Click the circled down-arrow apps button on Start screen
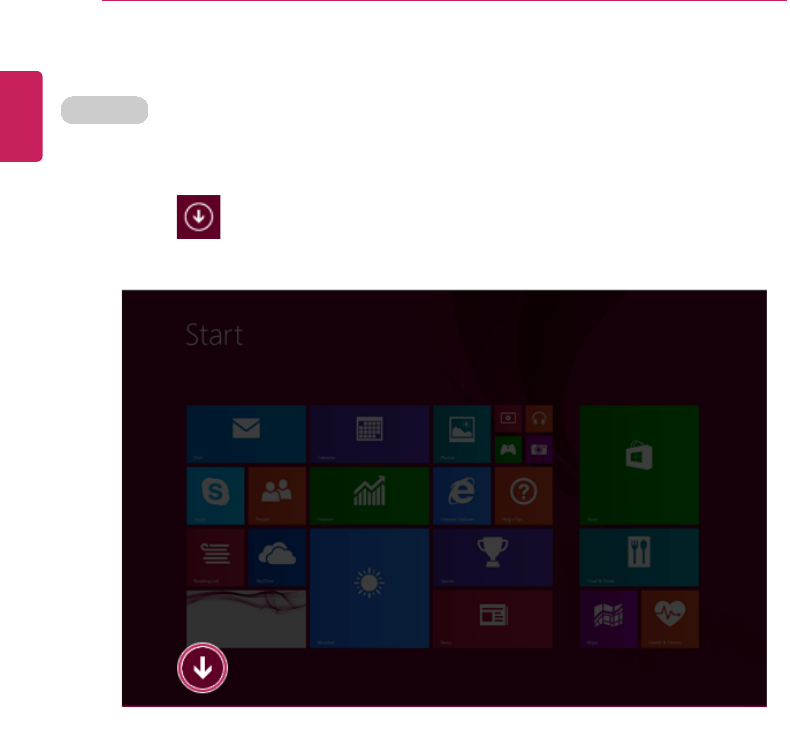This screenshot has height=729, width=790. tap(203, 668)
